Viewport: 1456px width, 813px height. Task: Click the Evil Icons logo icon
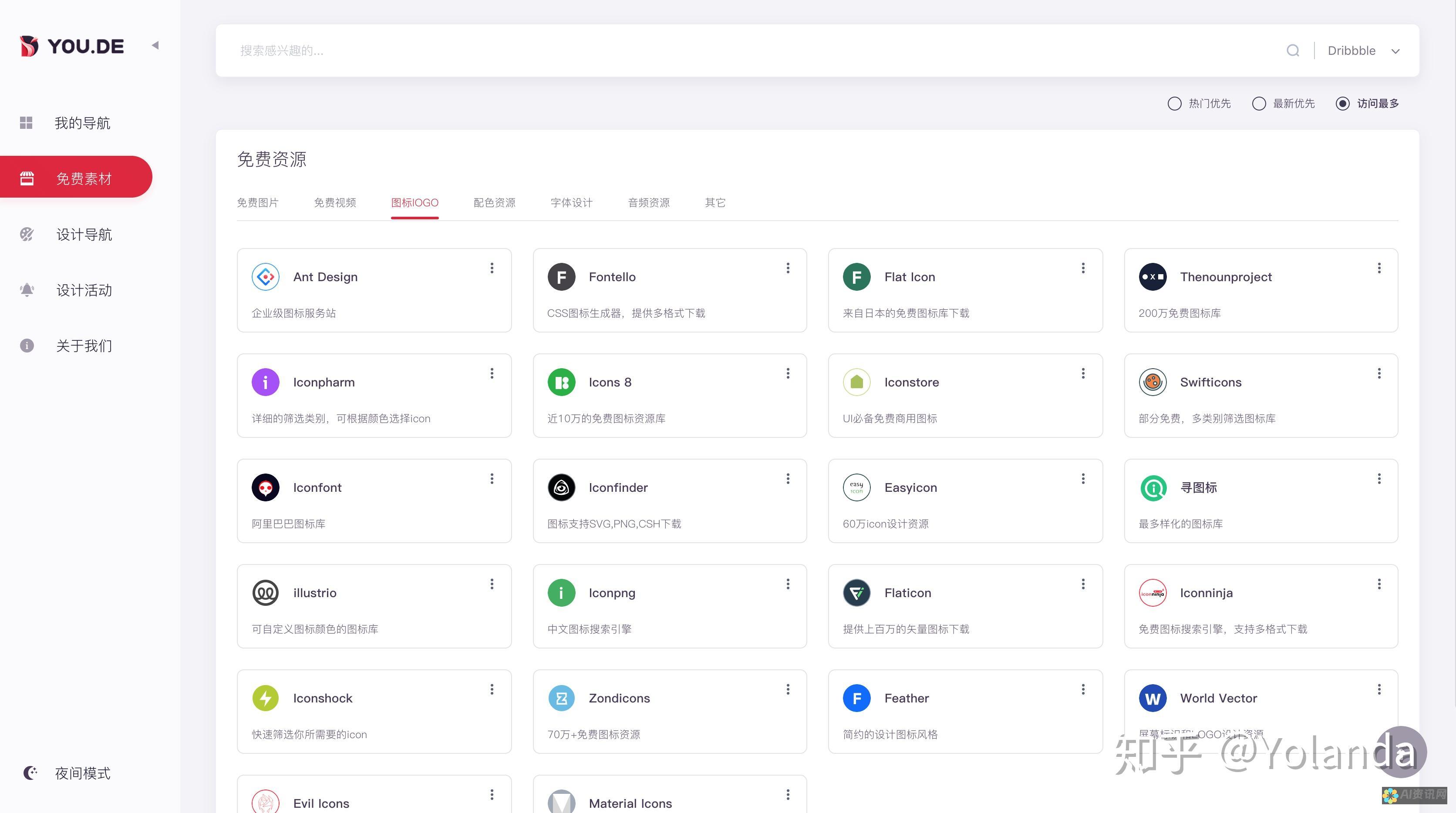[x=266, y=802]
